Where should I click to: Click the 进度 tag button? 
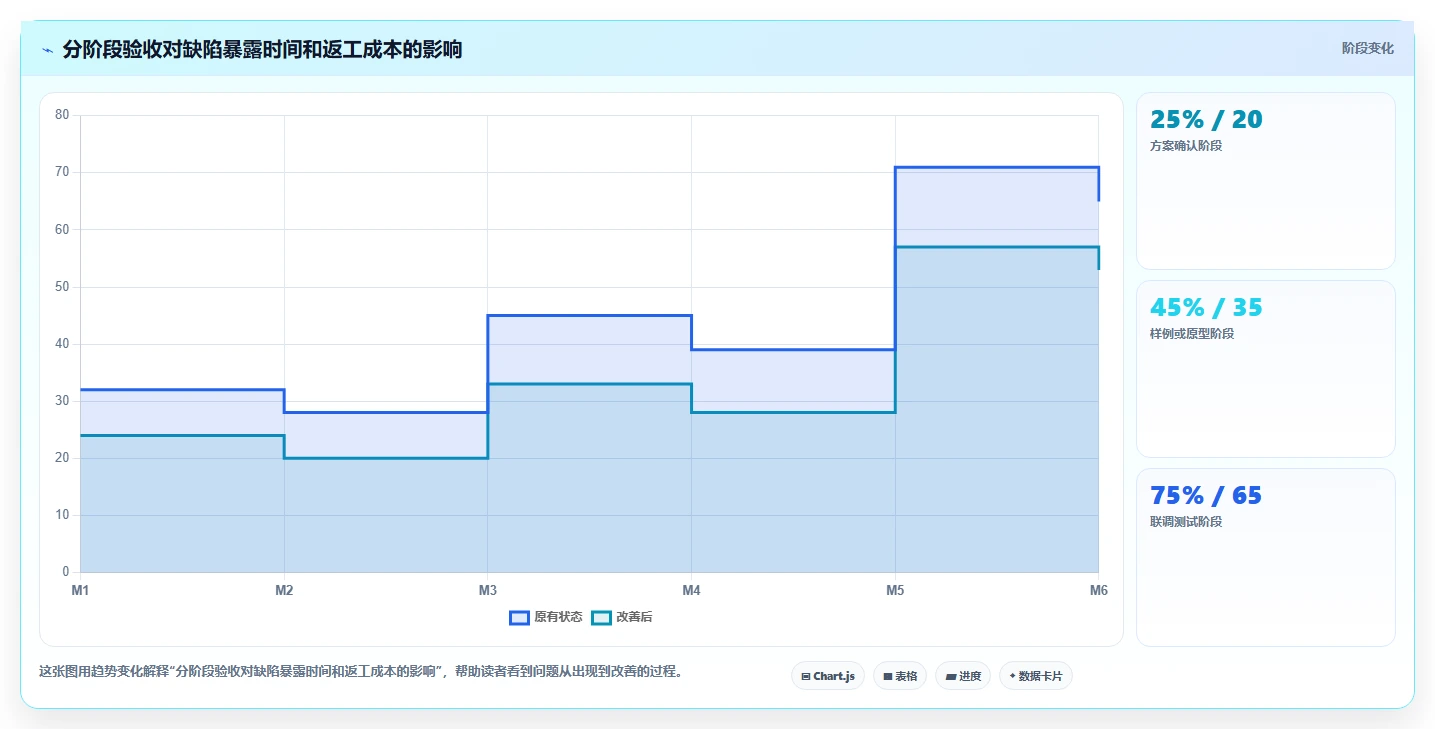click(x=963, y=676)
